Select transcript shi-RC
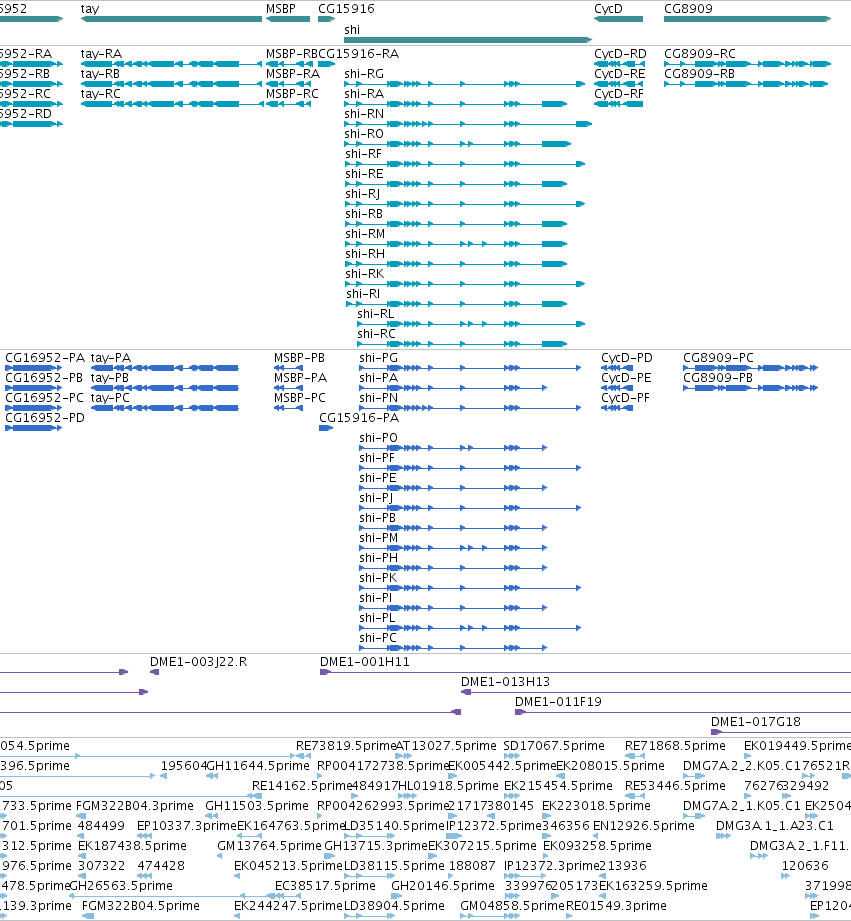Image resolution: width=851 pixels, height=921 pixels. point(376,334)
